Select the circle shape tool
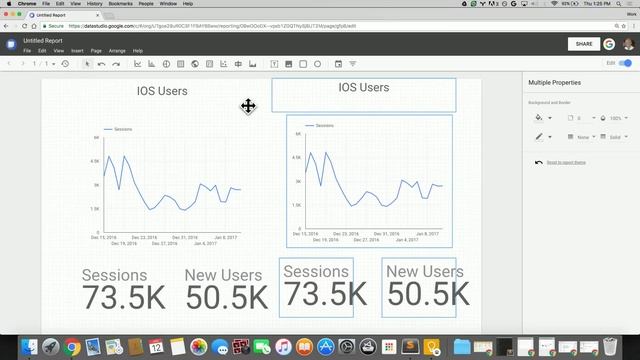 [x=318, y=64]
